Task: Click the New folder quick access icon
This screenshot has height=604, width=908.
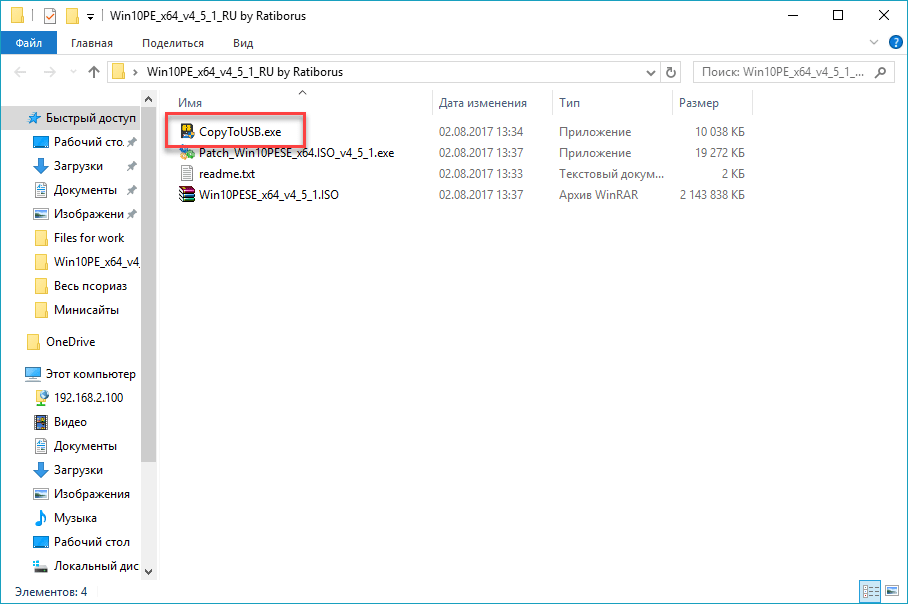Action: click(x=72, y=16)
